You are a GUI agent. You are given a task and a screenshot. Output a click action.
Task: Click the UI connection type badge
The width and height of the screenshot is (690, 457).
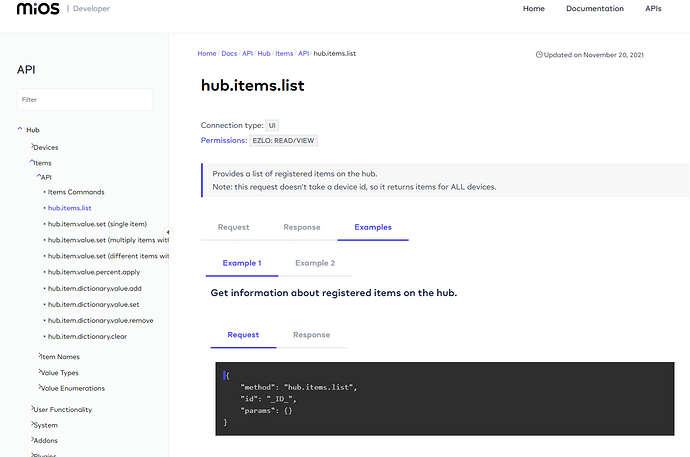(272, 126)
